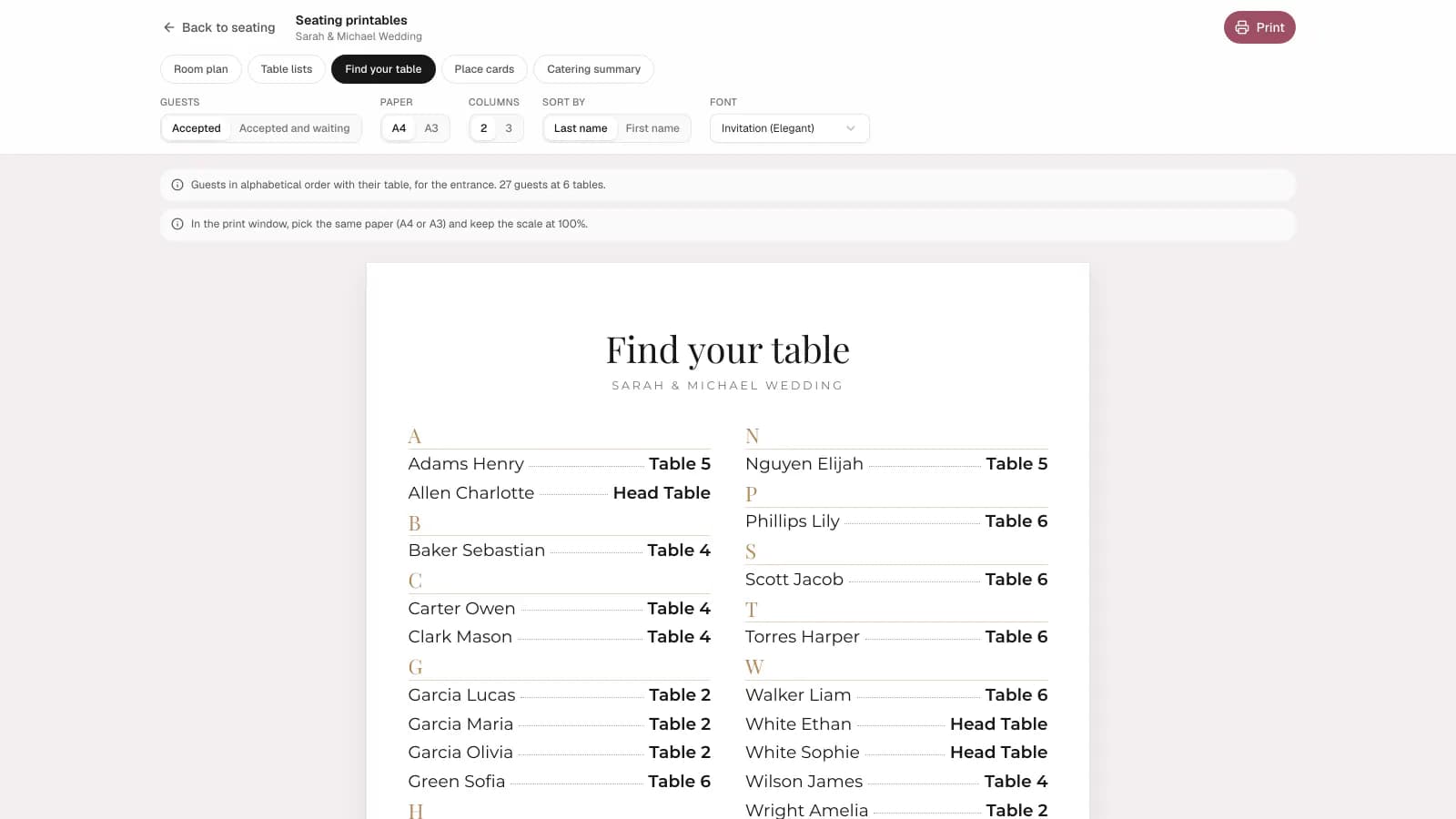Choose A3 paper size

[431, 128]
